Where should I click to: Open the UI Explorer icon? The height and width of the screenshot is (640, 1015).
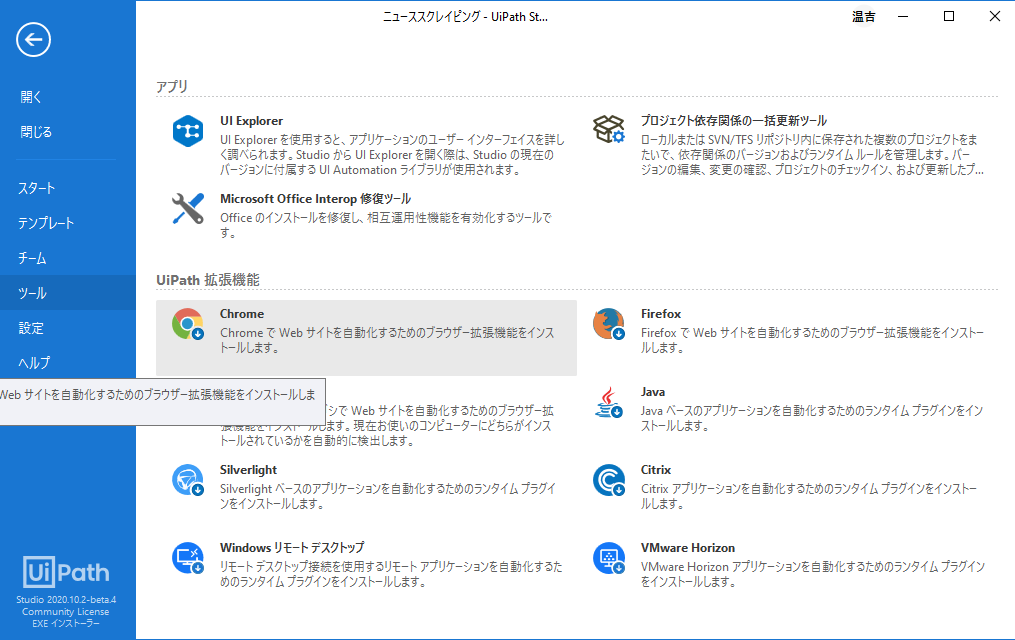(x=188, y=131)
